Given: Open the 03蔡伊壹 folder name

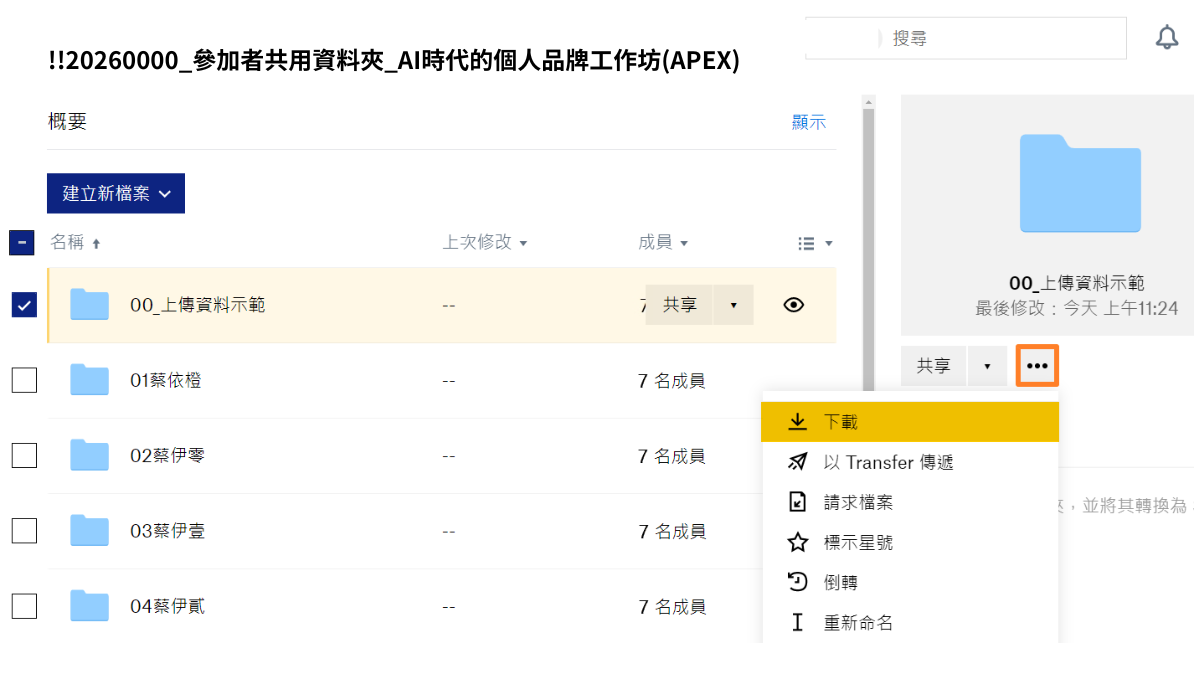Looking at the screenshot, I should (168, 531).
